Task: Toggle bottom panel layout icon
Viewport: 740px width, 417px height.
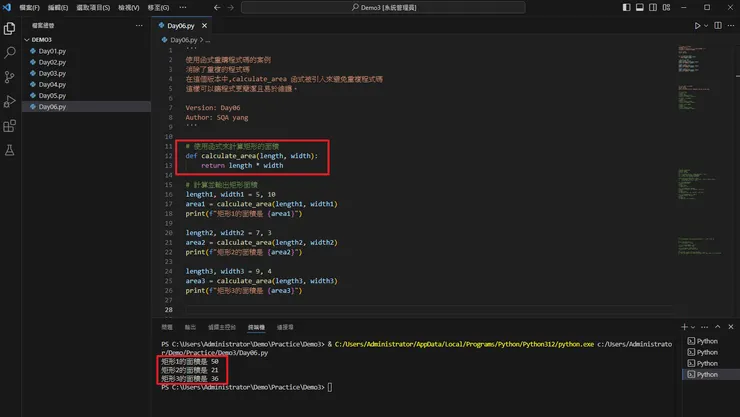Action: (641, 7)
